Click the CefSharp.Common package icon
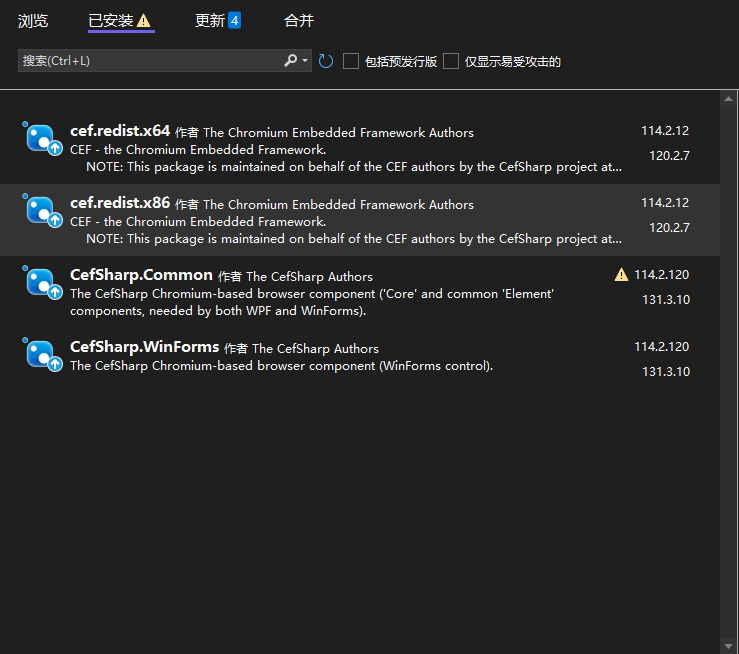This screenshot has height=654, width=739. pos(43,283)
